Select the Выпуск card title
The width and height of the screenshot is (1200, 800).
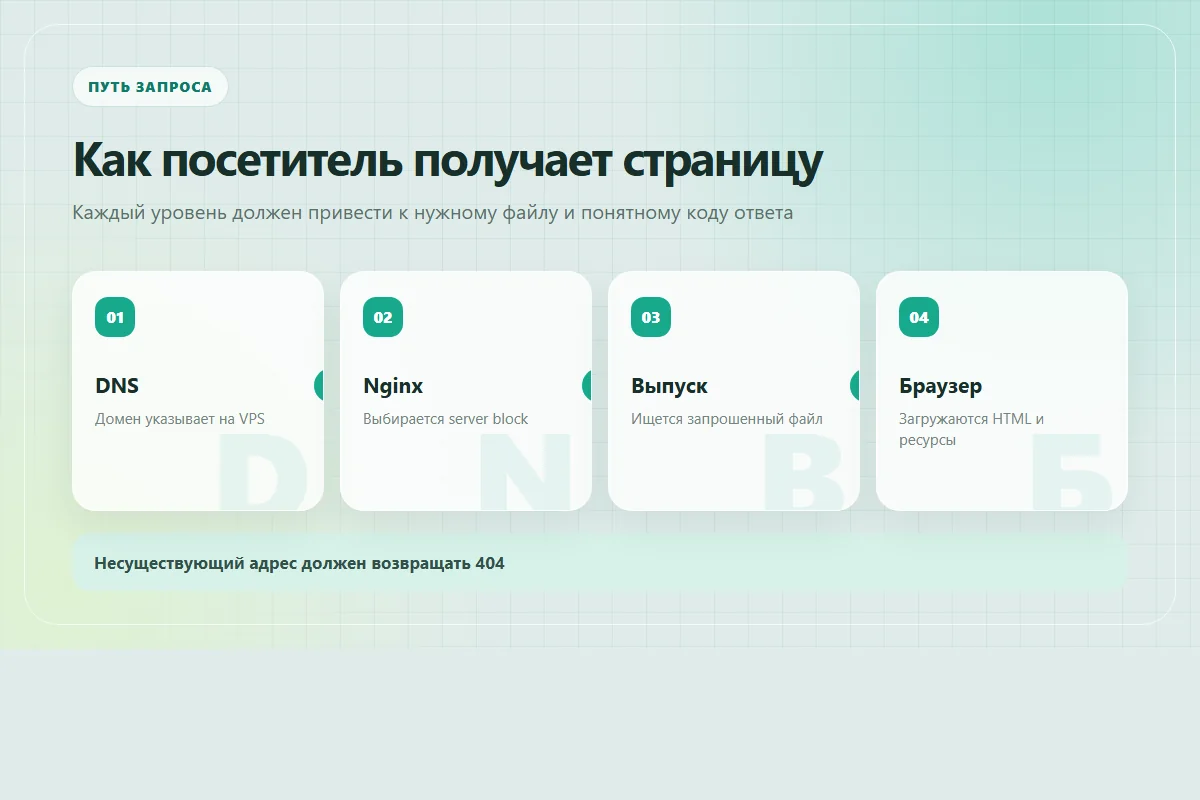pos(669,386)
